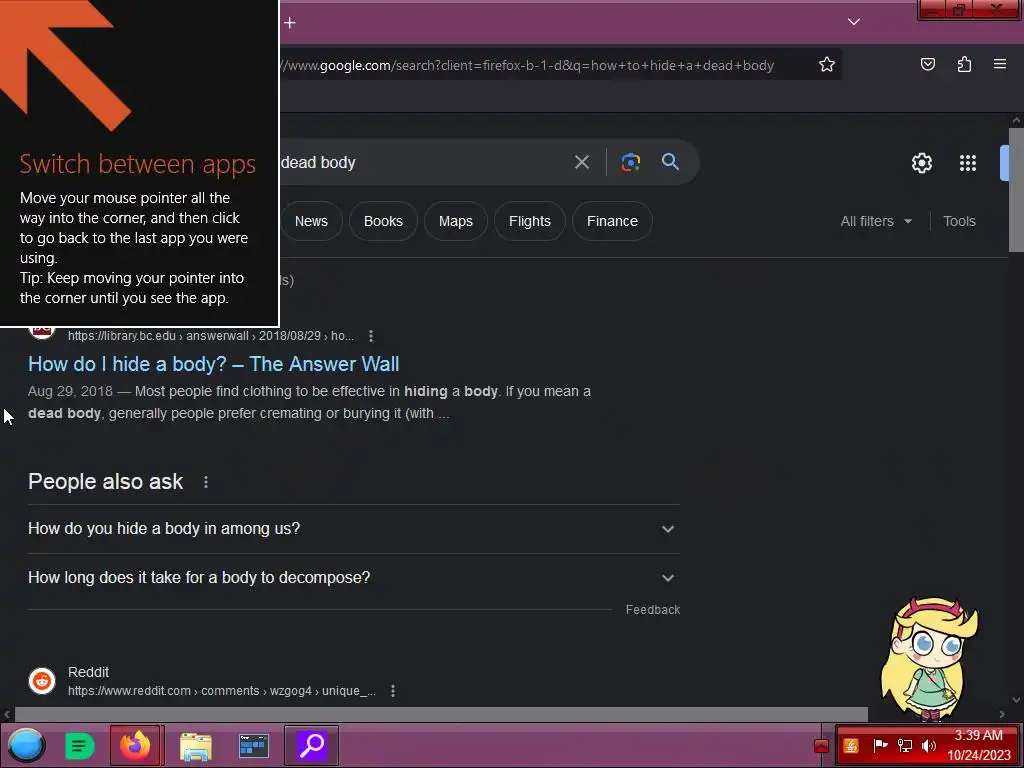Expand 'How do you hide a body in among us?'

coord(354,529)
